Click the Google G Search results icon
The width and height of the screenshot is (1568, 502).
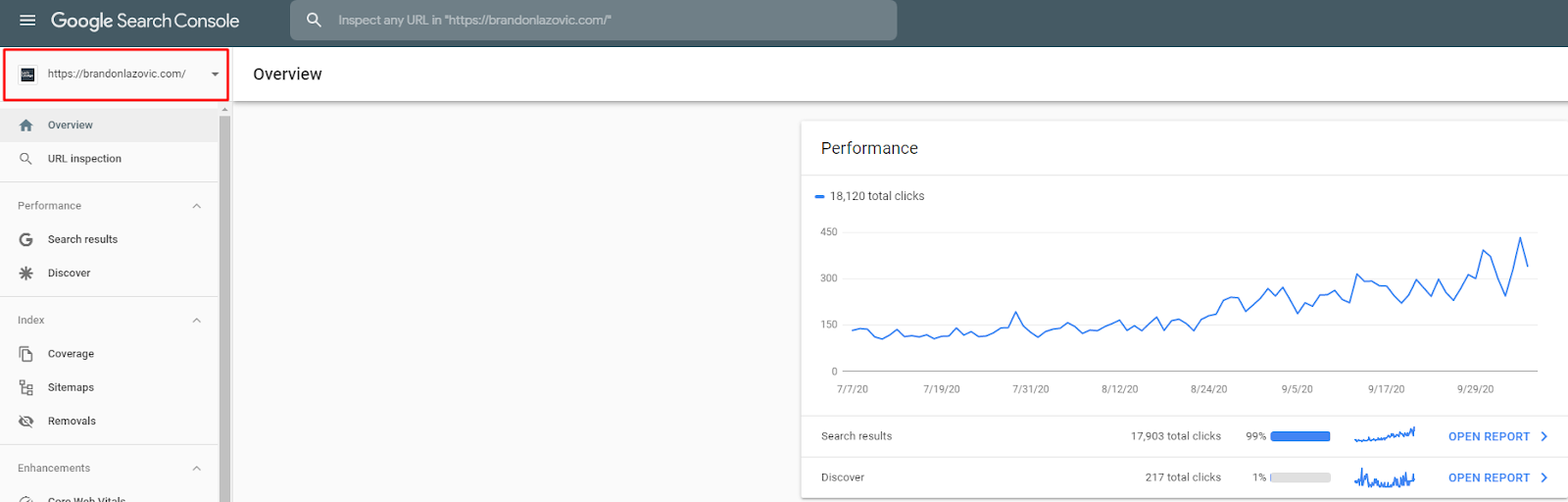[26, 239]
